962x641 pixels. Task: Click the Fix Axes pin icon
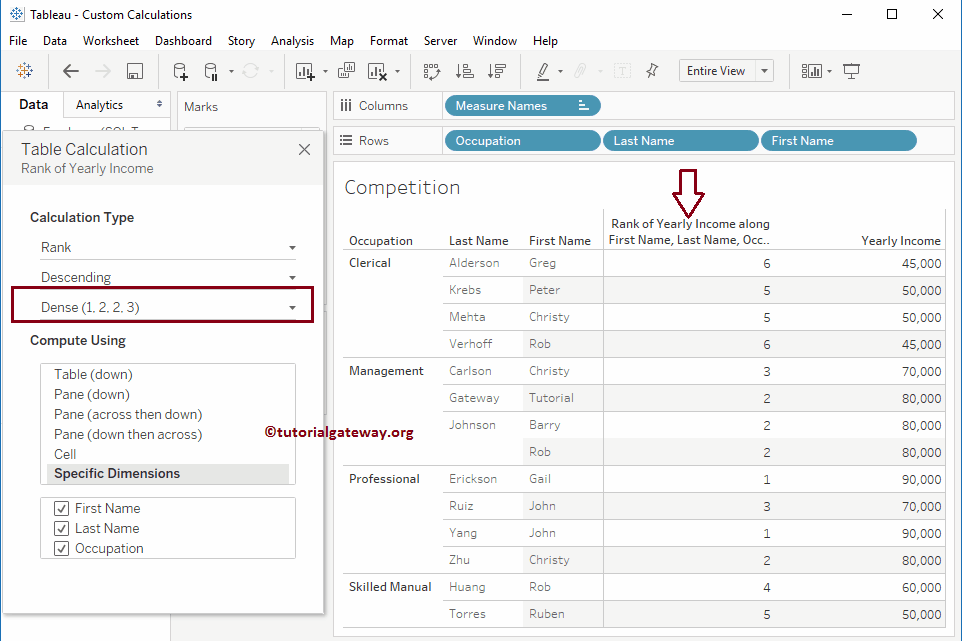click(x=652, y=71)
